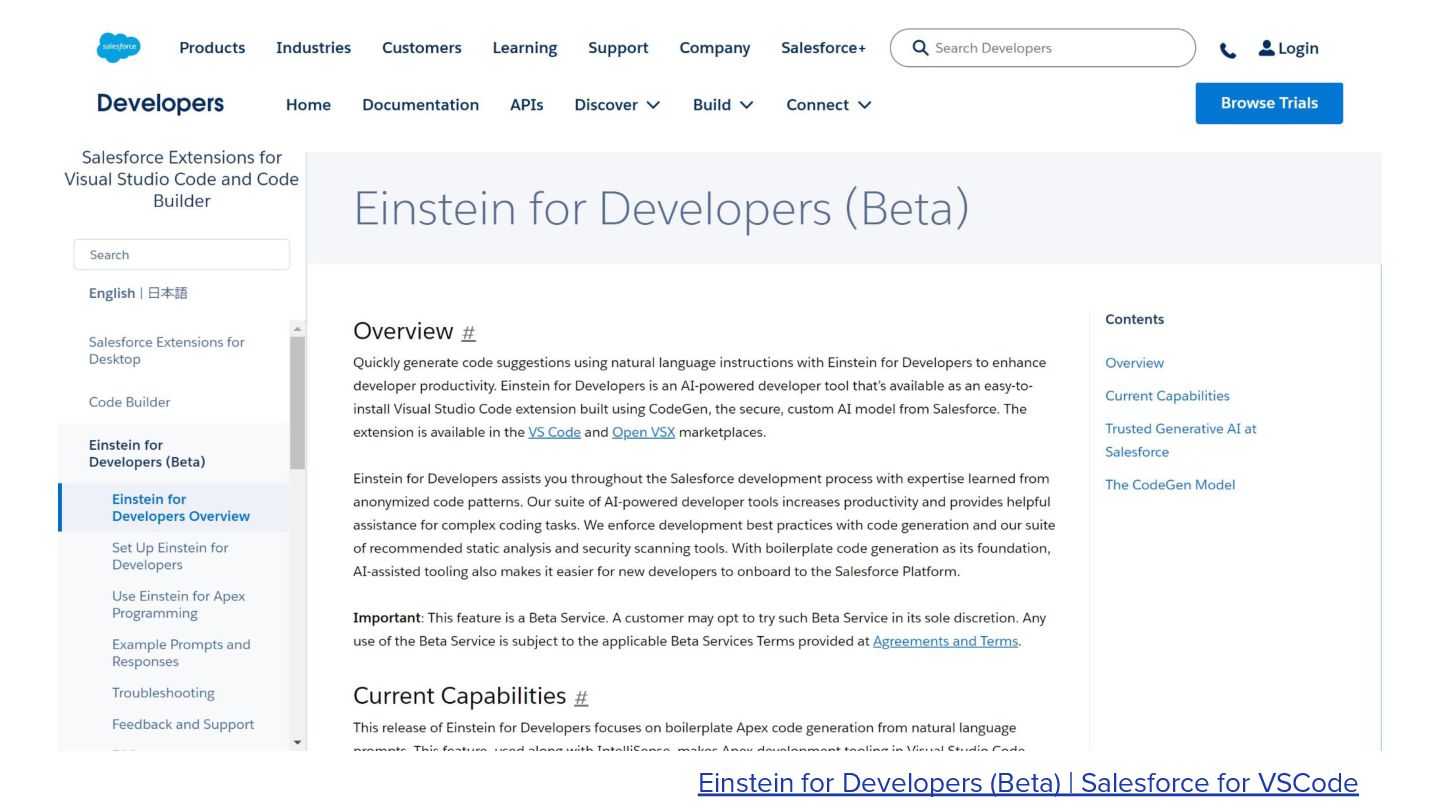Click the Einstein for Developers (Beta) page heading
Viewport: 1440px width, 810px height.
click(661, 208)
